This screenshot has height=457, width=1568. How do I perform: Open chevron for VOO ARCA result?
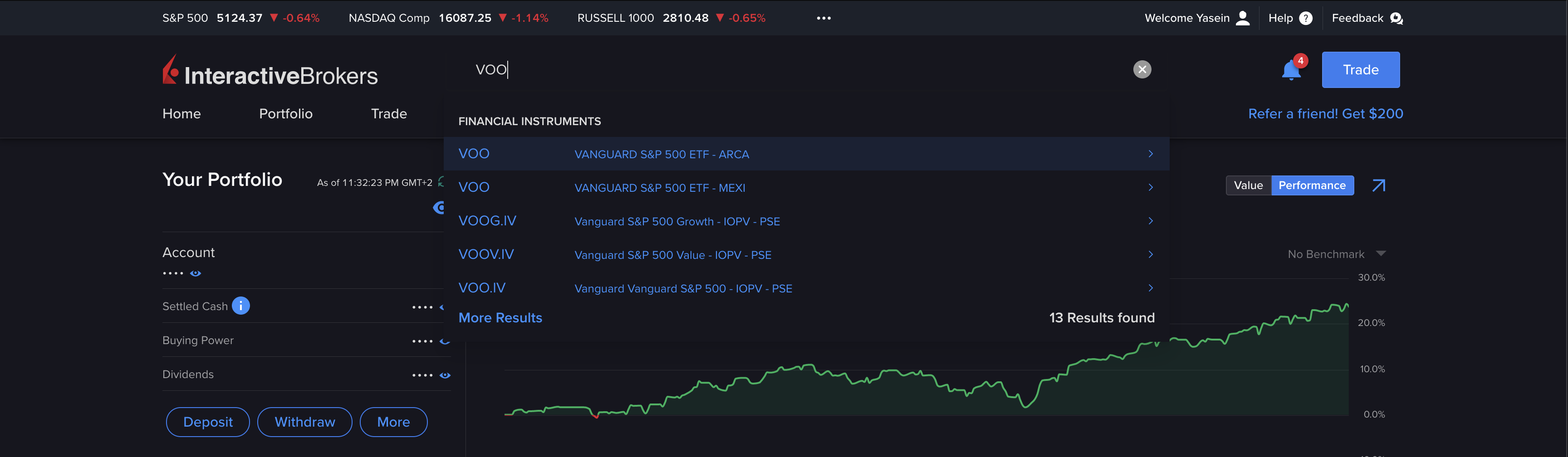[x=1151, y=154]
